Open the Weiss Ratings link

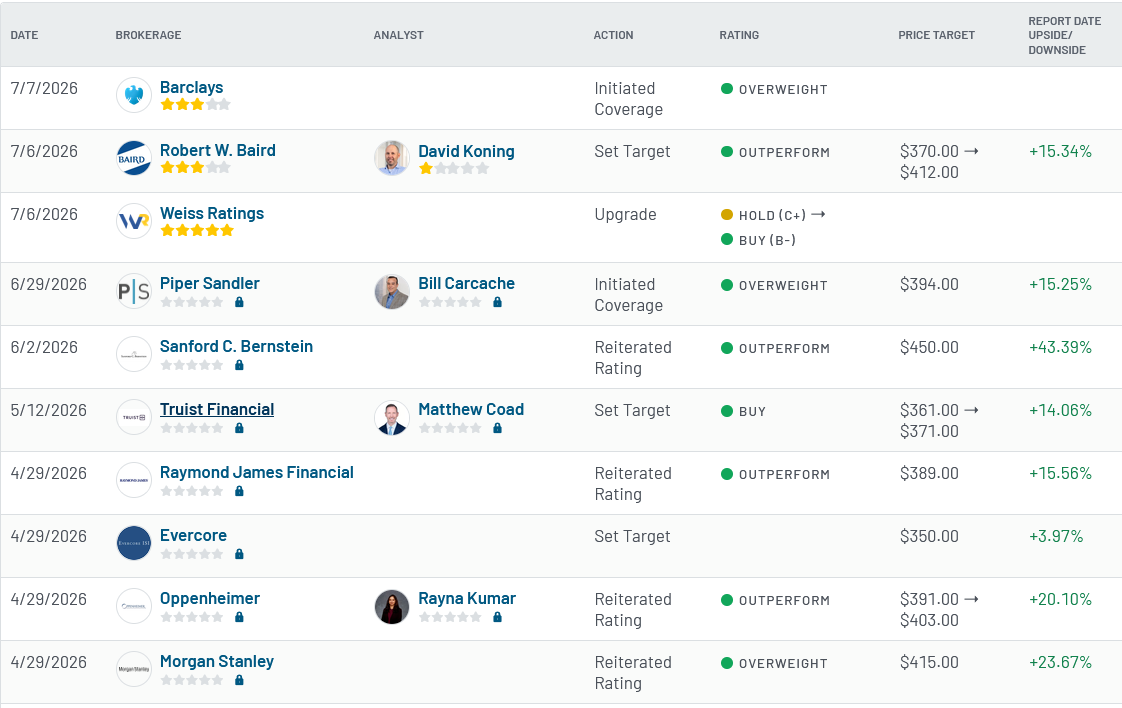point(212,213)
